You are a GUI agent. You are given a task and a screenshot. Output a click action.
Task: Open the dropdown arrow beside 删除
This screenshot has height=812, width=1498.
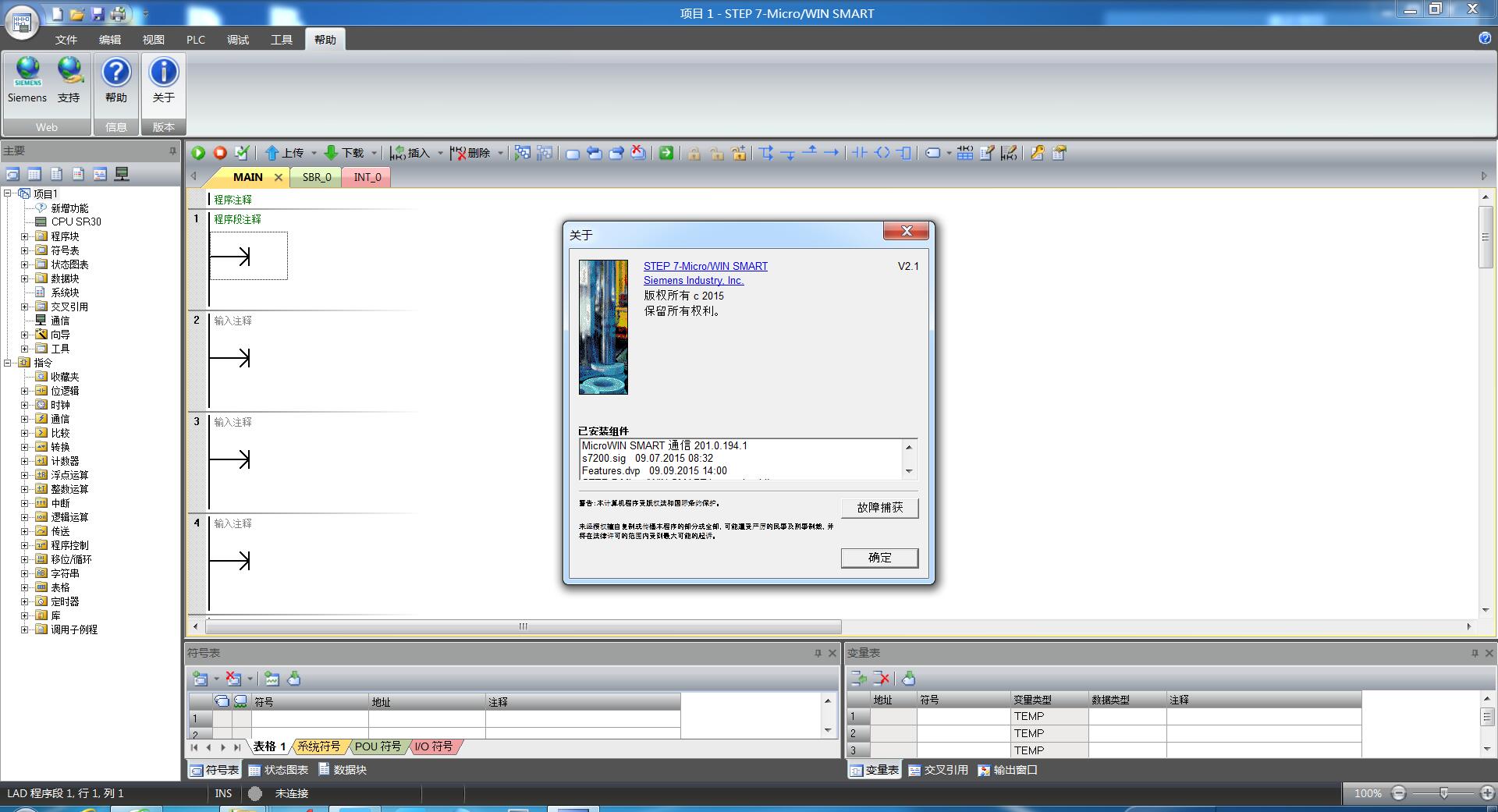(x=501, y=153)
